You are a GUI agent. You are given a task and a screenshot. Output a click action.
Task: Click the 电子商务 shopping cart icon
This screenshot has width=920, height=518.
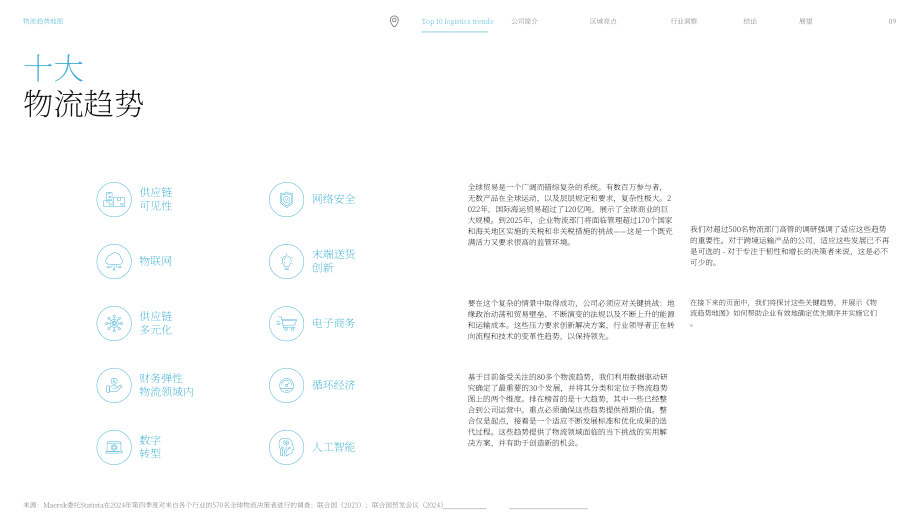tap(286, 323)
